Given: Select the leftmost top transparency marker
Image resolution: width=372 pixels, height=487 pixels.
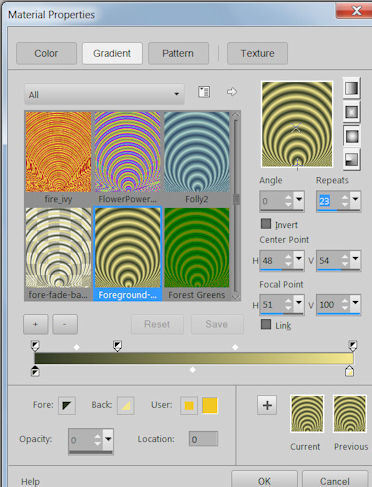Looking at the screenshot, I should tap(35, 346).
